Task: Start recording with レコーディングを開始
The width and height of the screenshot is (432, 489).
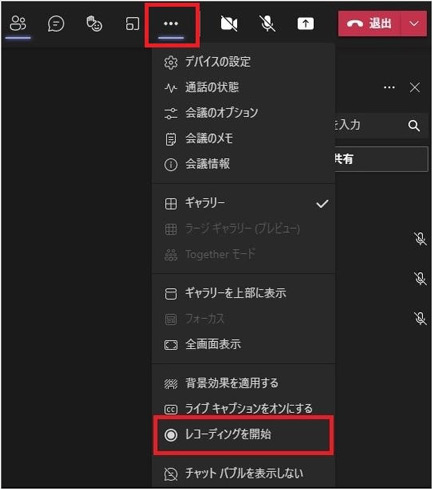Action: [243, 435]
